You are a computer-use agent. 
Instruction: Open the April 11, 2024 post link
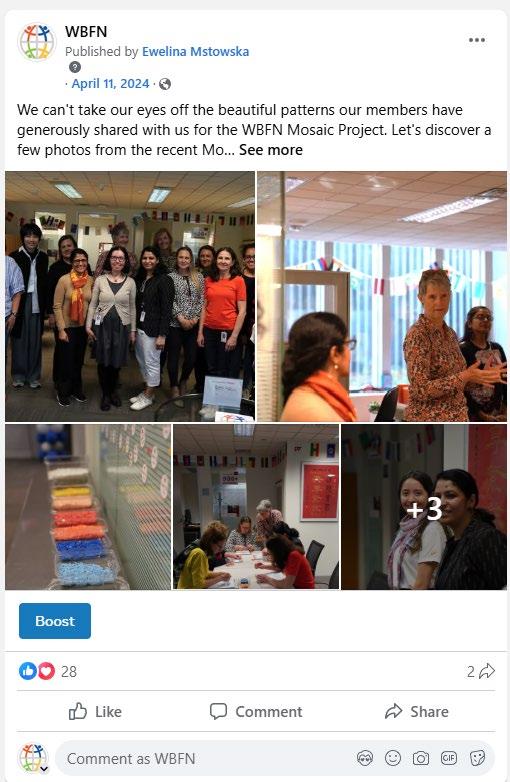110,83
